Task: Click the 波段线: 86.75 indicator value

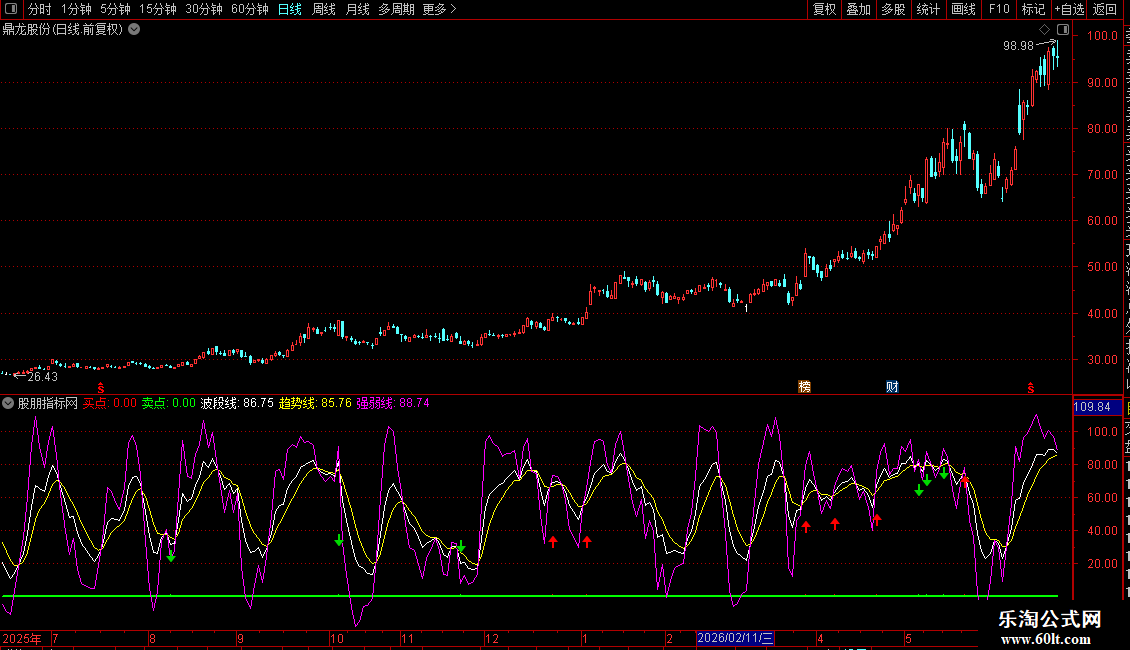Action: point(237,403)
